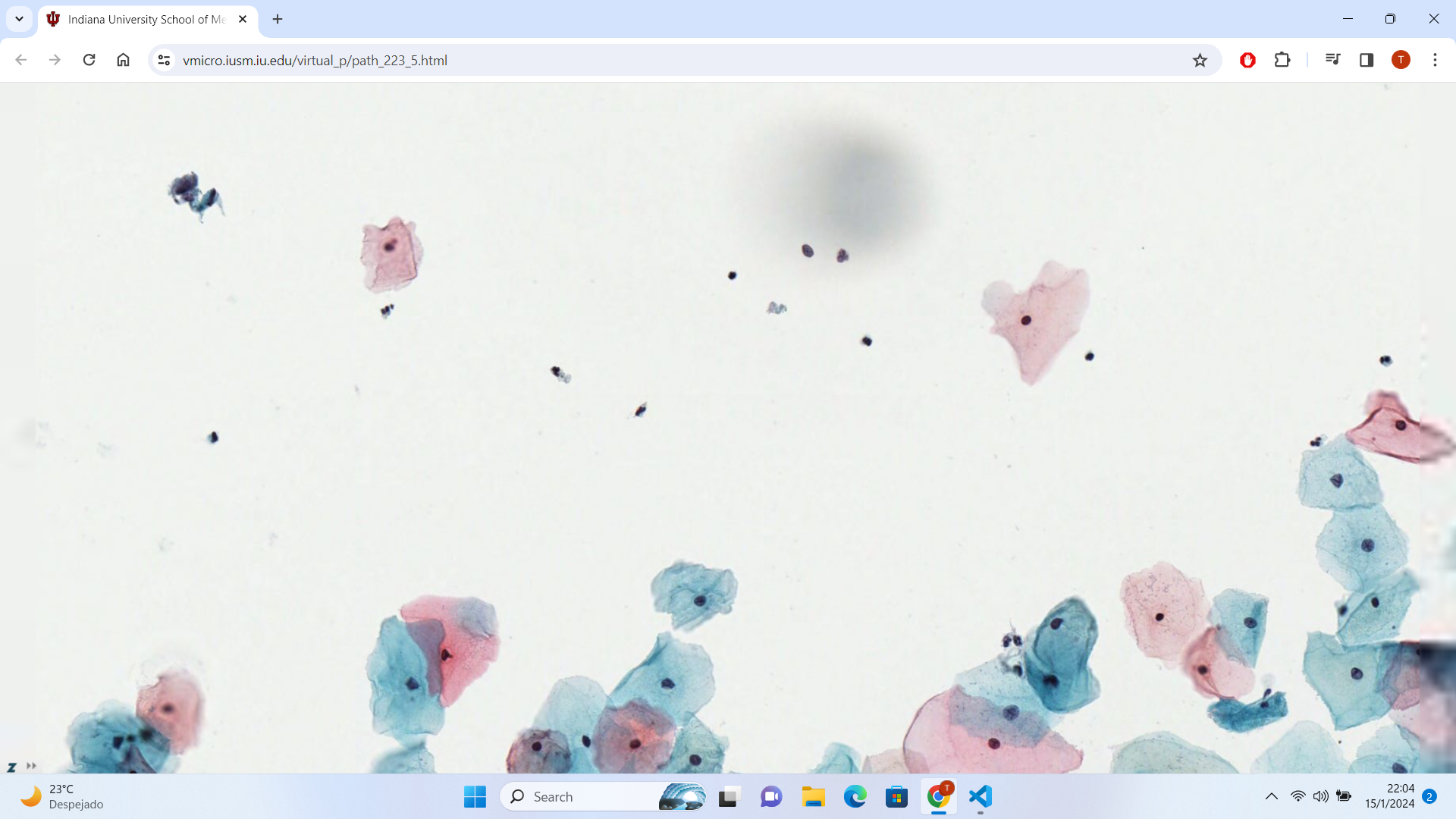Open a new tab
Image resolution: width=1456 pixels, height=819 pixels.
278,19
